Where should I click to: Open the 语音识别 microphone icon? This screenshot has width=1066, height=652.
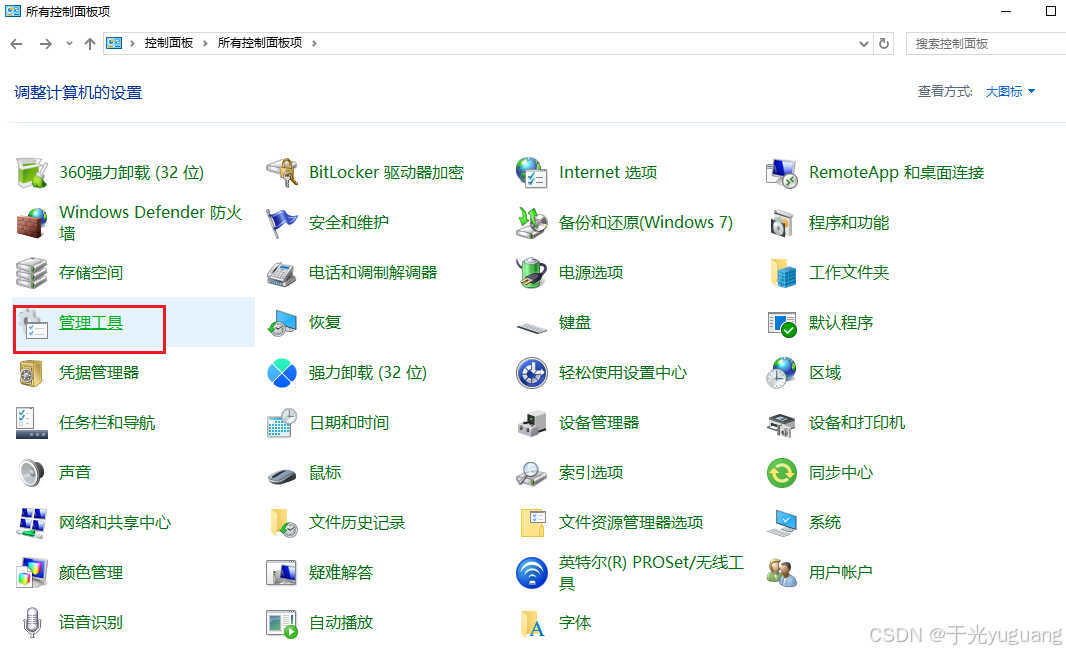(32, 623)
